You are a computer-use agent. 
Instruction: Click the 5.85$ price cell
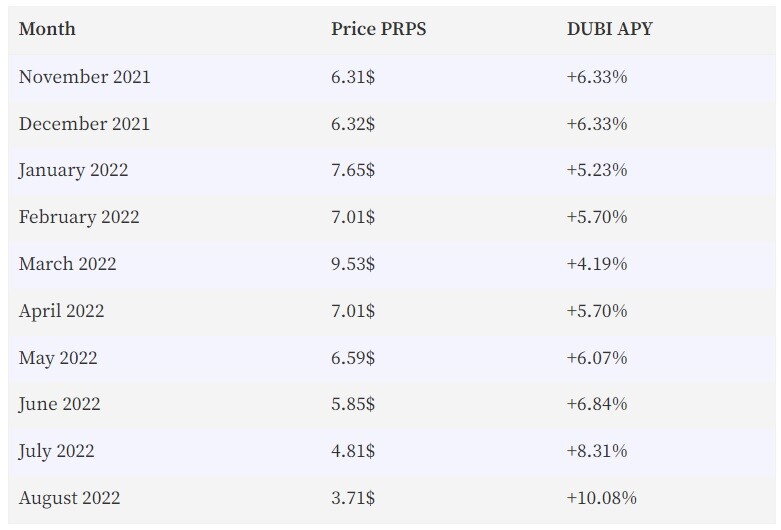pos(353,404)
